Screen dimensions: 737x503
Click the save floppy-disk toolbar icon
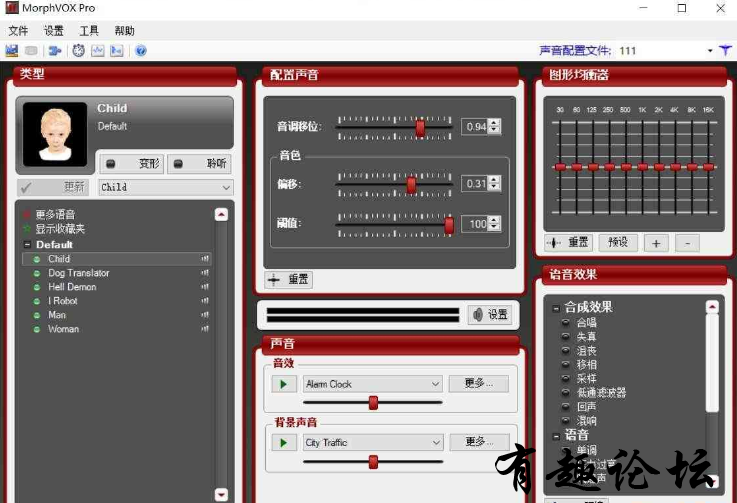[x=12, y=50]
